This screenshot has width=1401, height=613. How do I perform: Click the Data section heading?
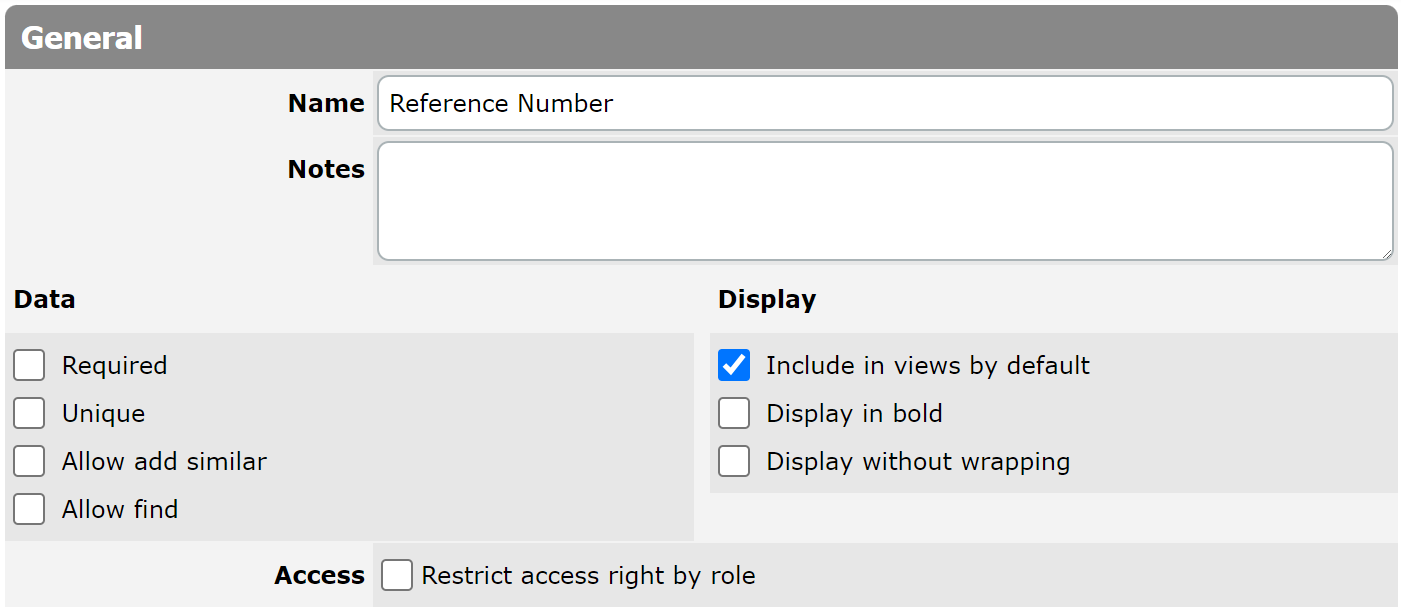point(45,299)
